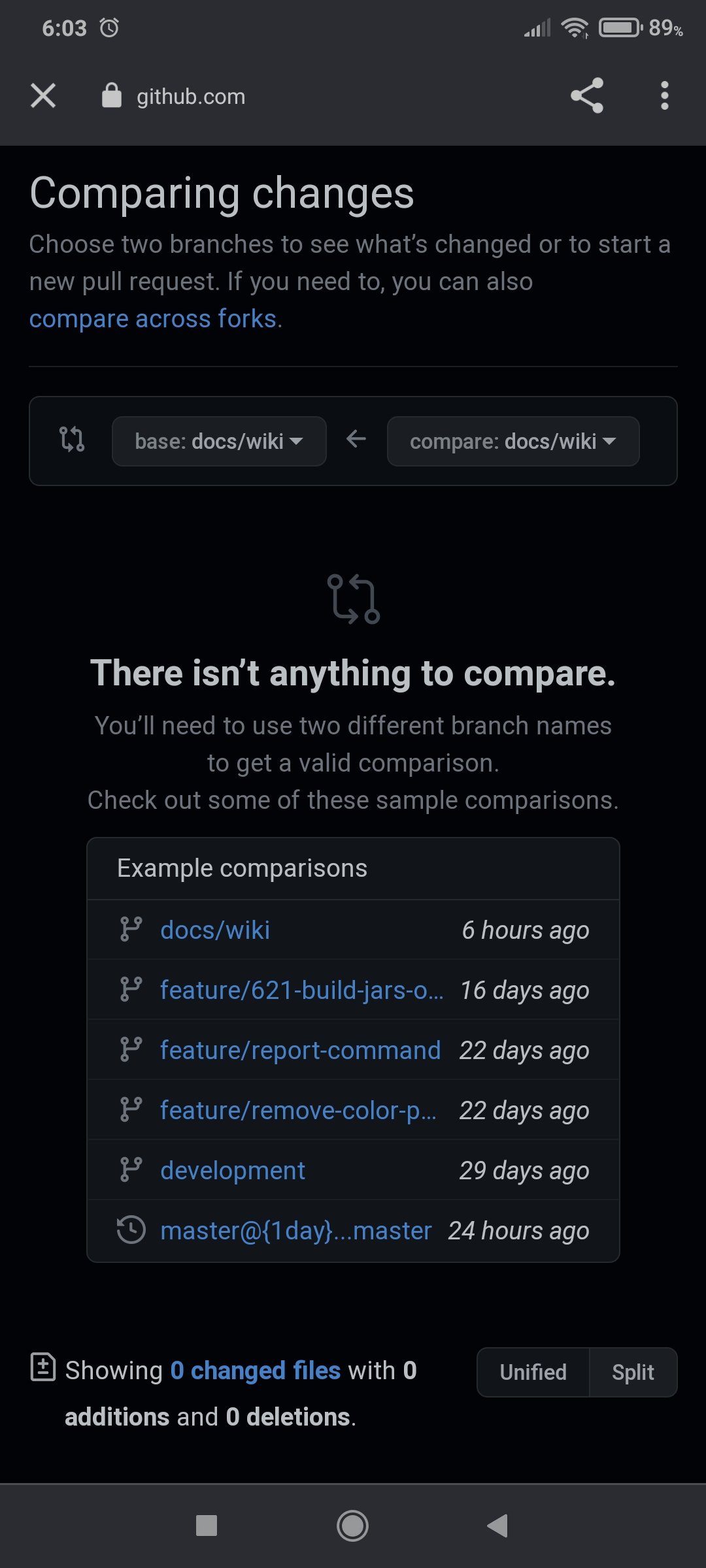Screen dimensions: 706x1568
Task: Click the lock icon in the address bar
Action: (111, 96)
